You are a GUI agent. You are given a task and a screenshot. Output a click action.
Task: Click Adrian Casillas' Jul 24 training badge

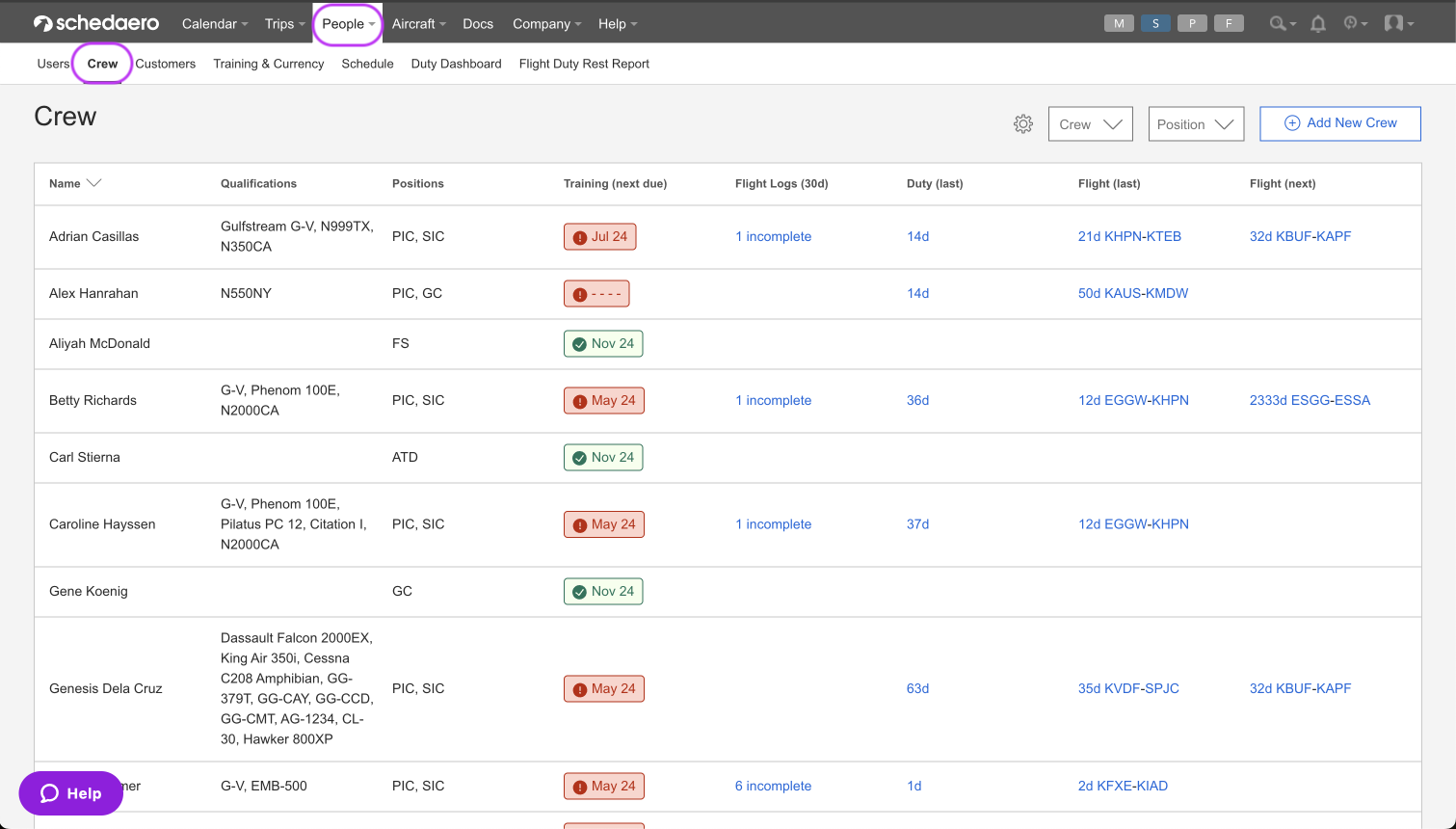(599, 237)
